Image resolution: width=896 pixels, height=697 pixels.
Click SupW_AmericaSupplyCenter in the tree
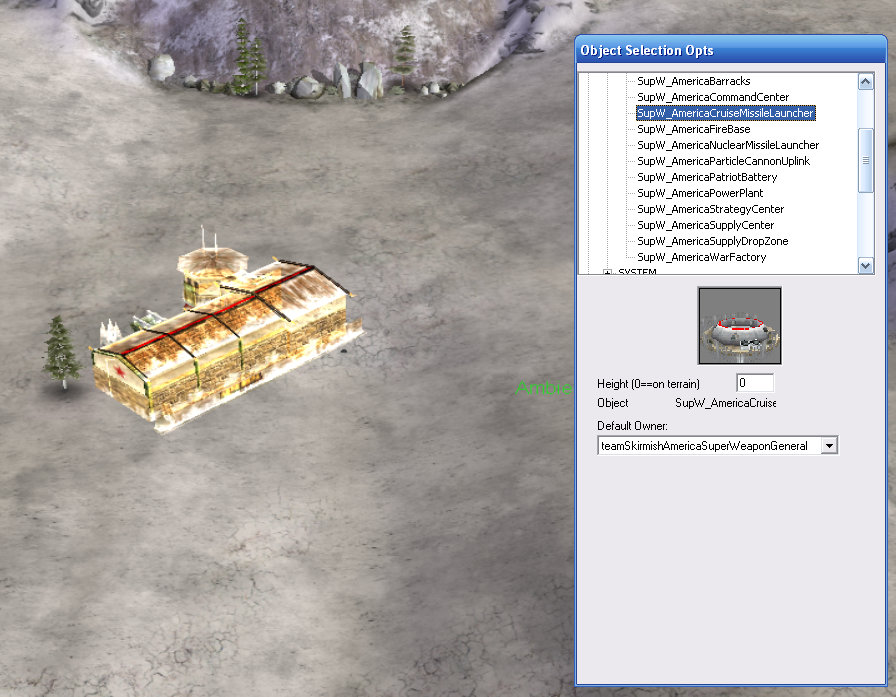click(705, 225)
